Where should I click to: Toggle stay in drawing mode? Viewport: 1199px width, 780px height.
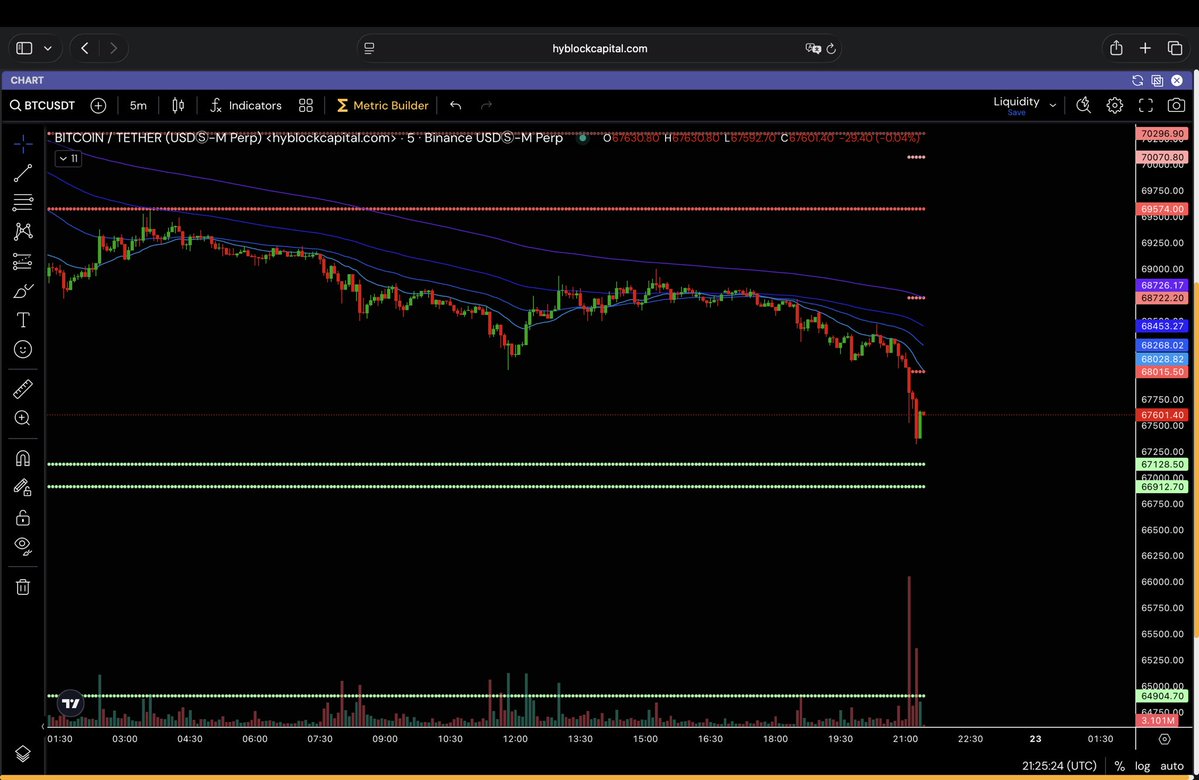pyautogui.click(x=23, y=488)
